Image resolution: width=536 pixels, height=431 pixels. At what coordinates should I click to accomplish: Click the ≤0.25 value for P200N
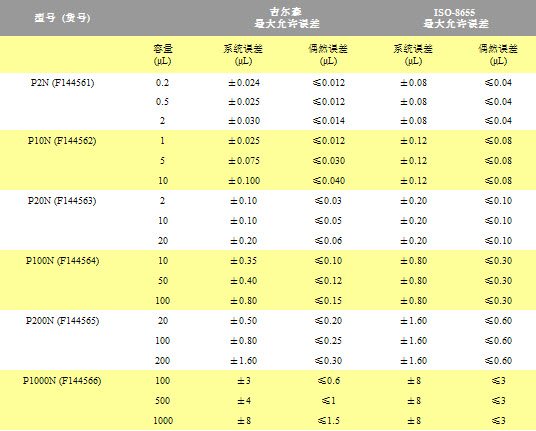(329, 340)
